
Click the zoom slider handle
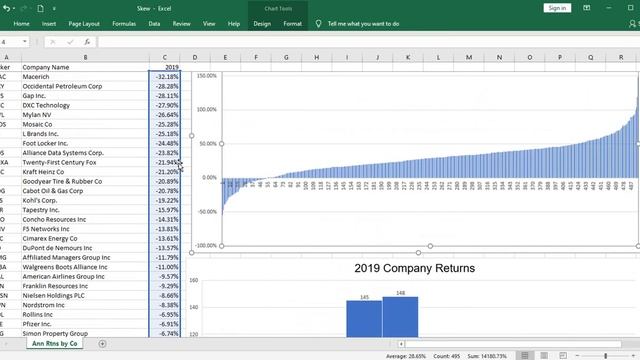[606, 356]
